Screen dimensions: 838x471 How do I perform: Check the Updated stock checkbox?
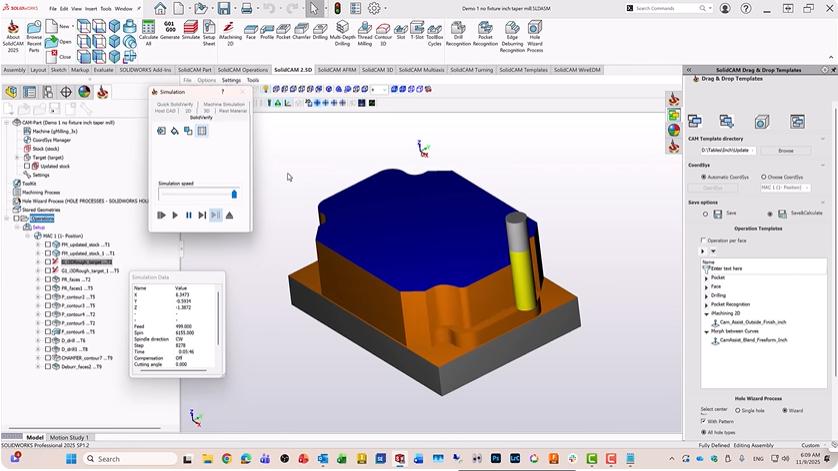(x=27, y=166)
